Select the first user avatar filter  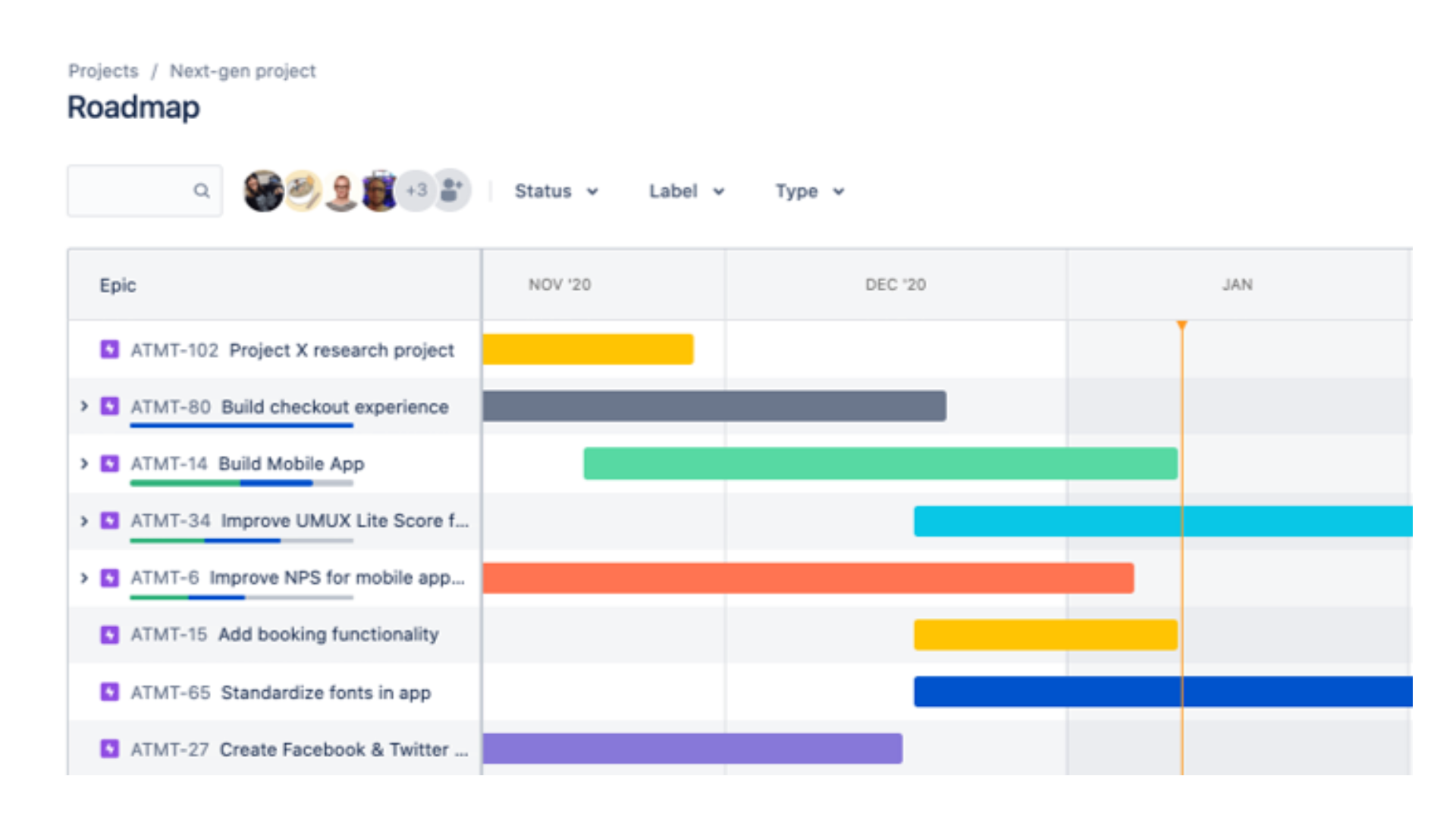(x=262, y=190)
